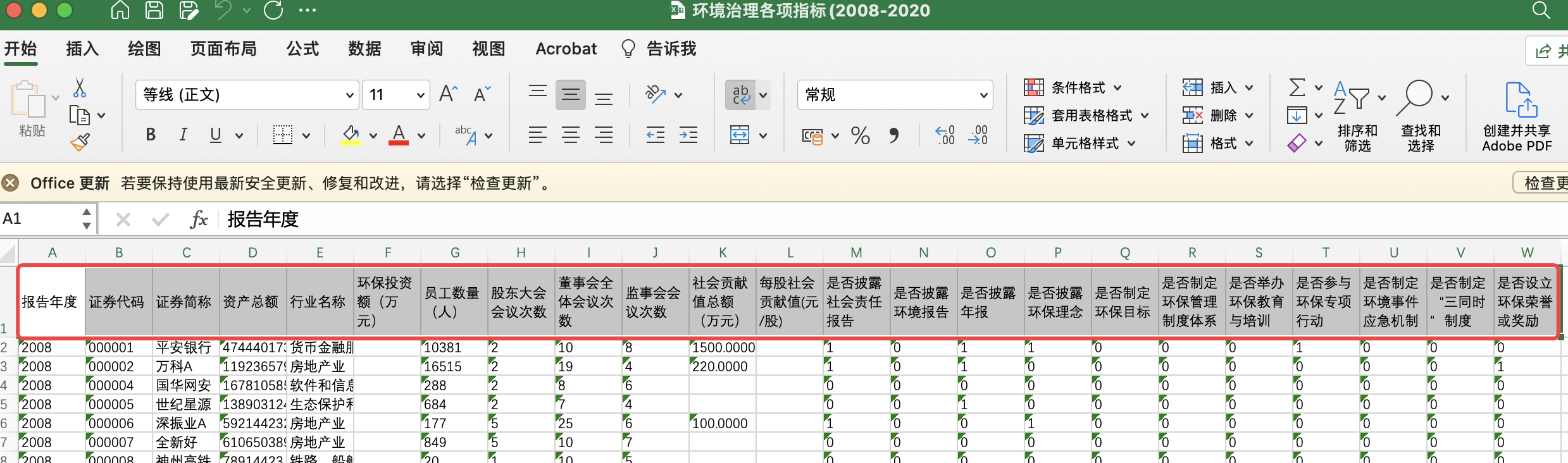1568x463 pixels.
Task: Increase font size with the large A icon
Action: 448,94
